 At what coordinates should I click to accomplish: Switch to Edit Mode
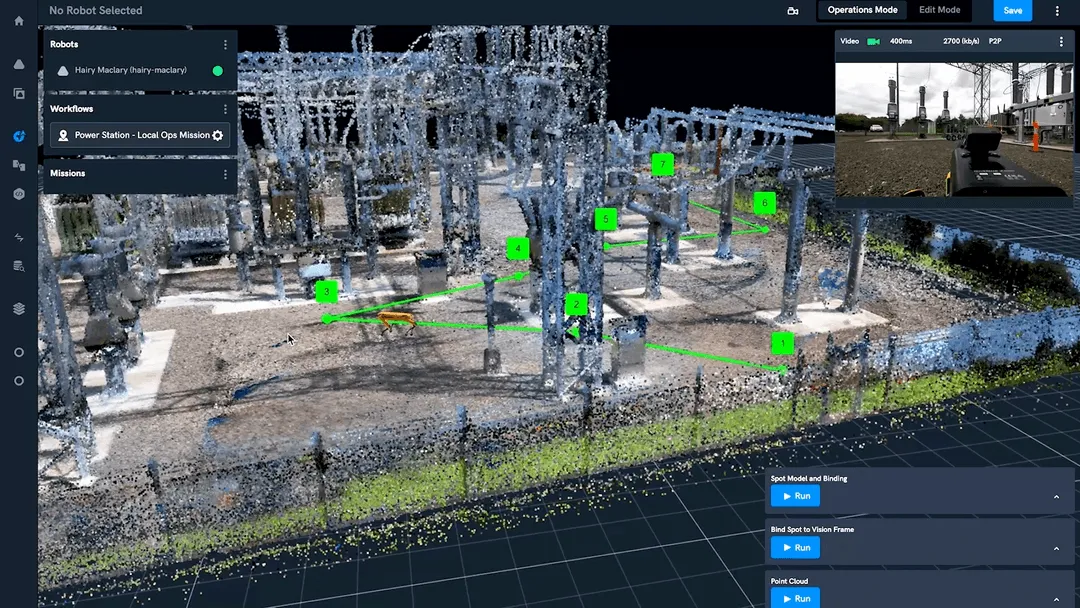point(939,10)
